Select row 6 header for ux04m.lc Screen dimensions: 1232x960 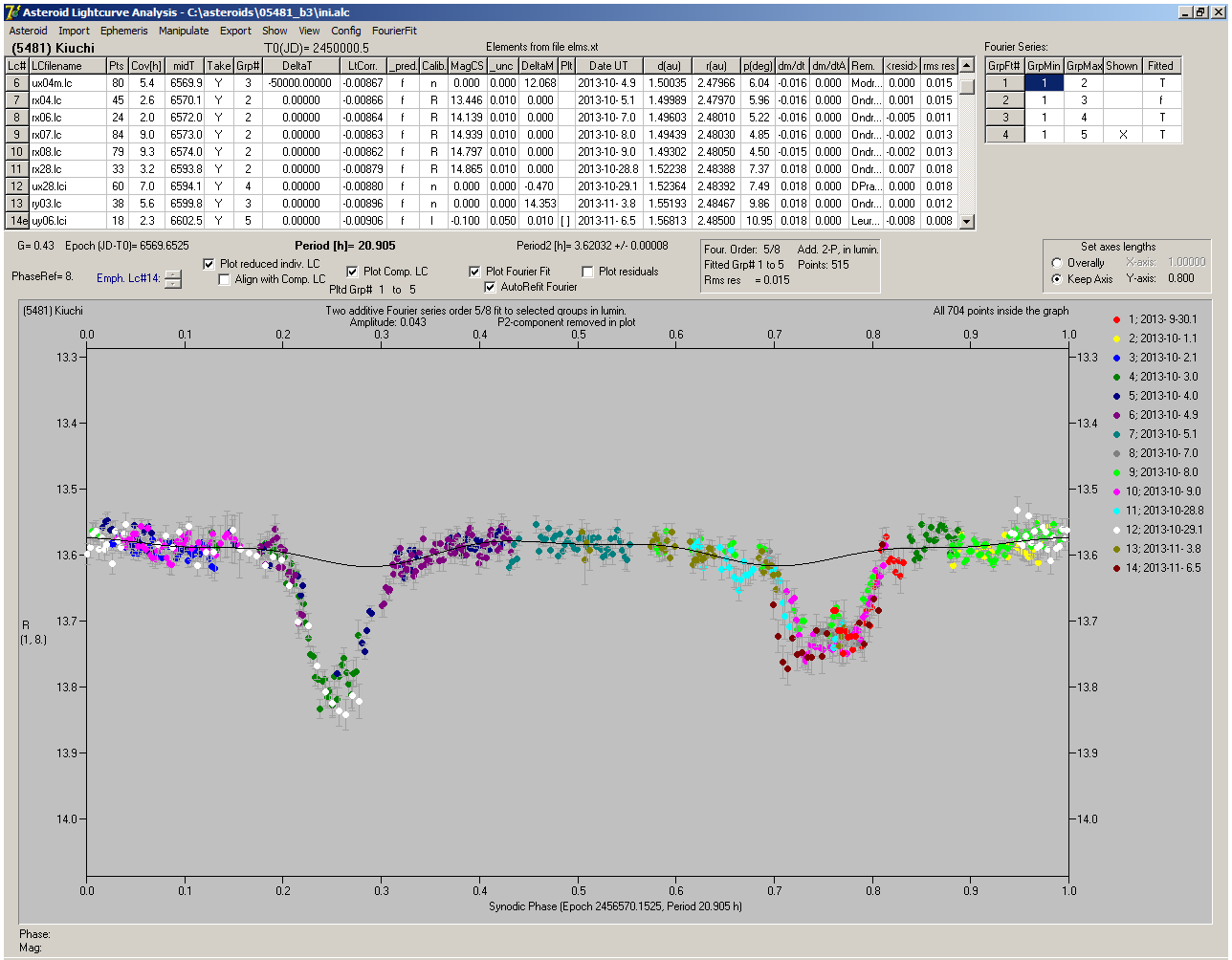click(17, 83)
